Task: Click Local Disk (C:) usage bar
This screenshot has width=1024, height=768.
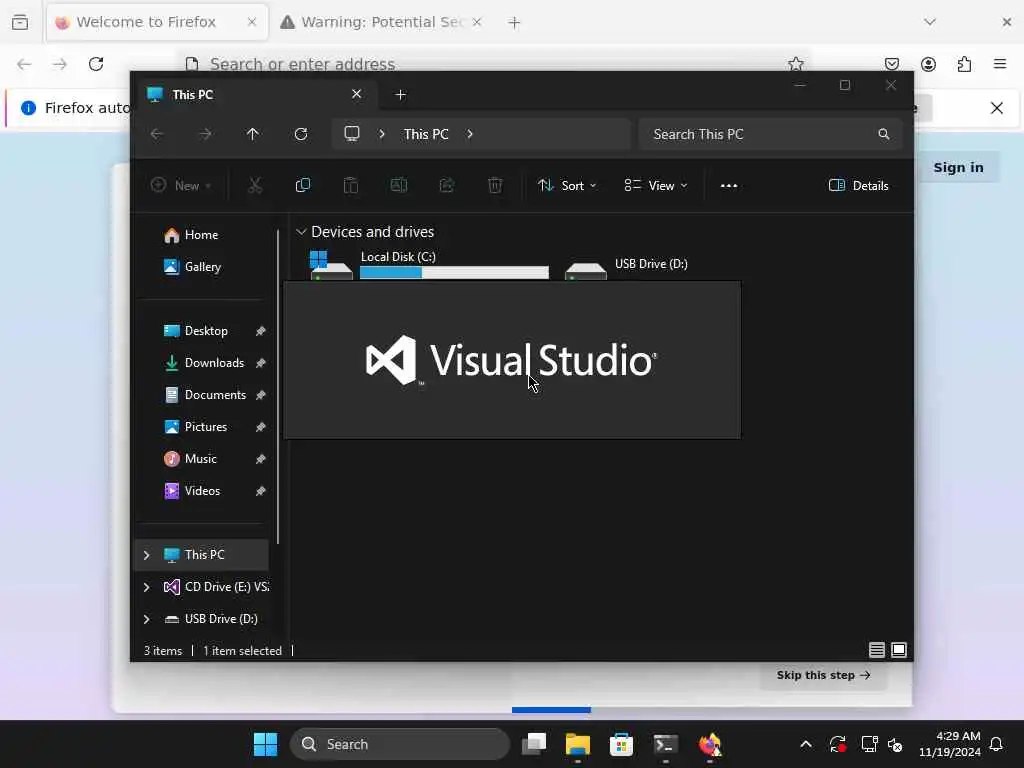Action: 454,273
